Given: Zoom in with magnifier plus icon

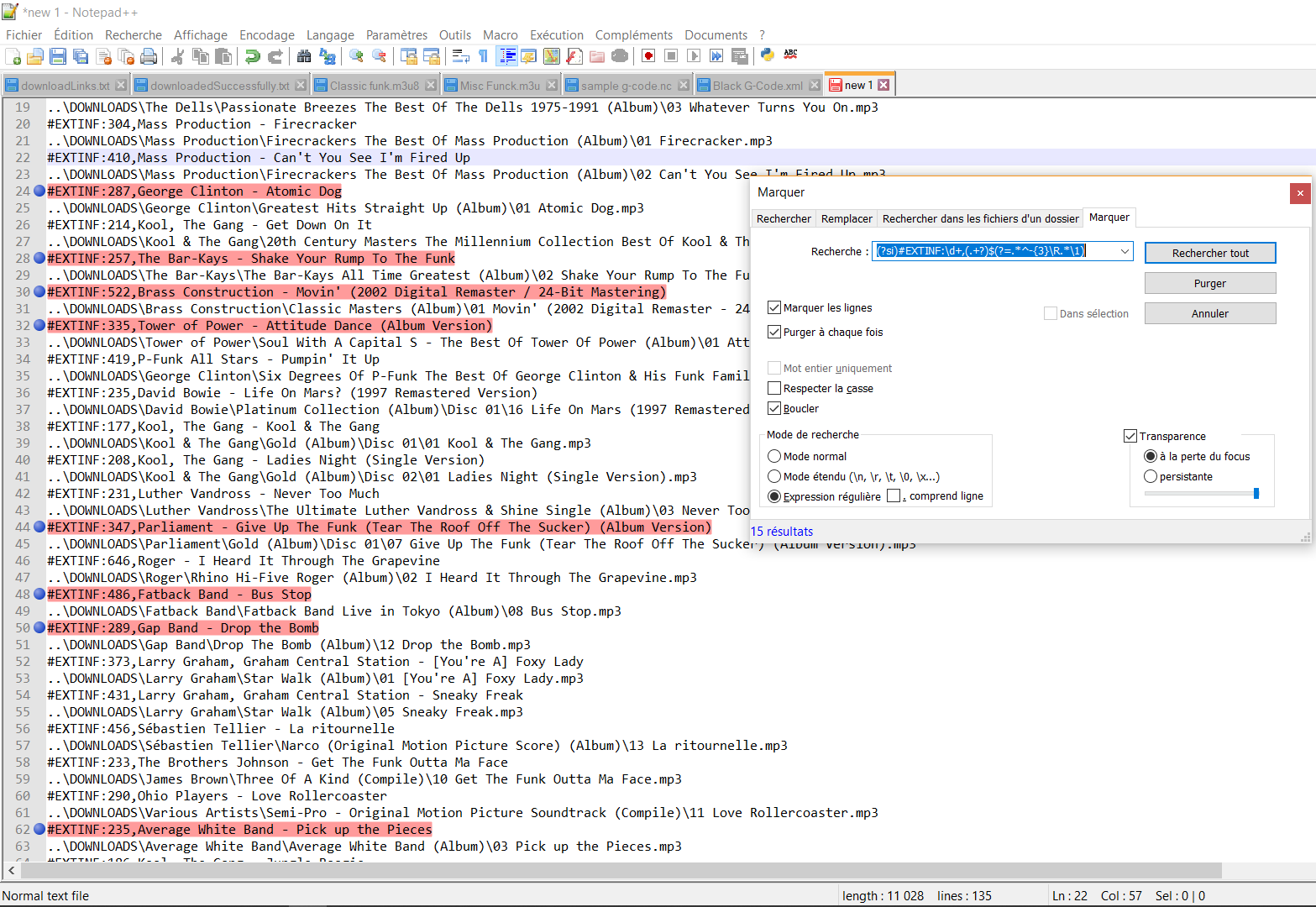Looking at the screenshot, I should point(356,56).
